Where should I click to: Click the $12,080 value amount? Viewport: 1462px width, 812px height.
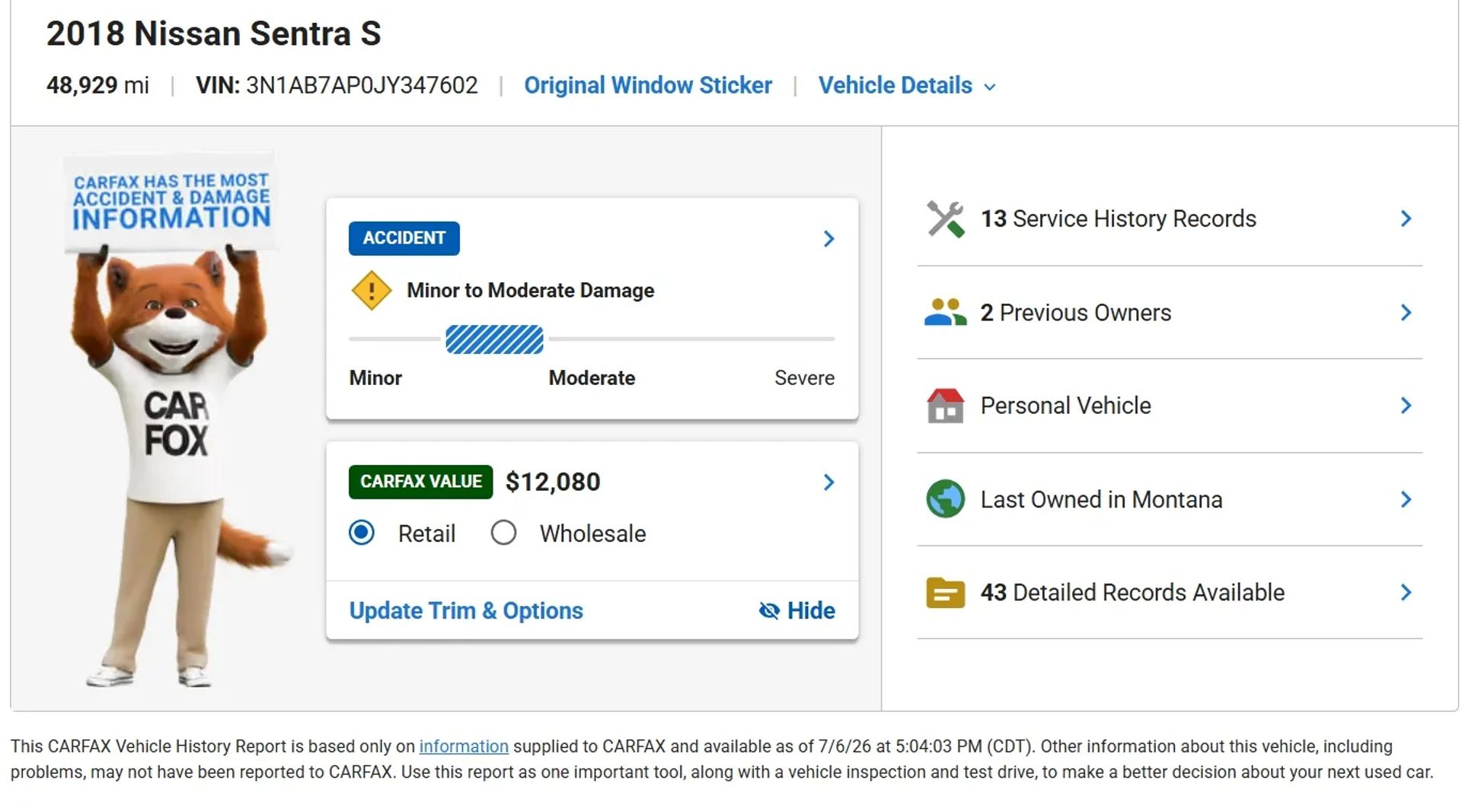553,482
